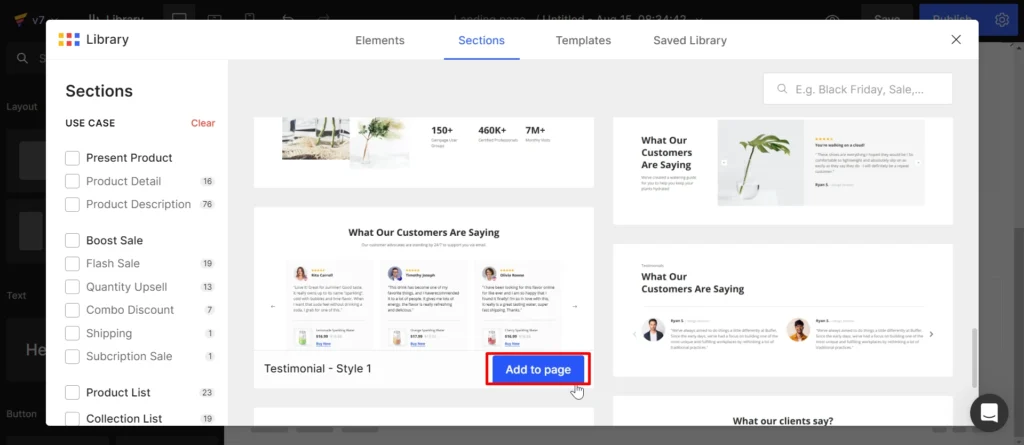The height and width of the screenshot is (445, 1024).
Task: Open the live chat bubble icon
Action: click(x=988, y=412)
